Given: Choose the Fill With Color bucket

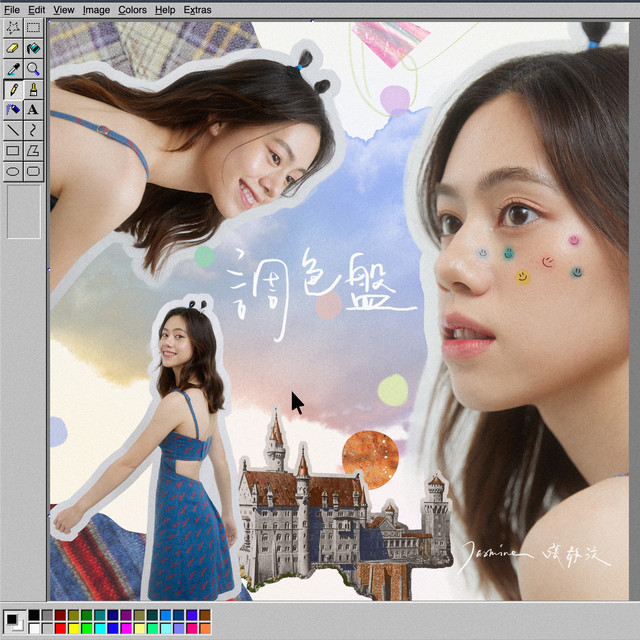Looking at the screenshot, I should (33, 48).
